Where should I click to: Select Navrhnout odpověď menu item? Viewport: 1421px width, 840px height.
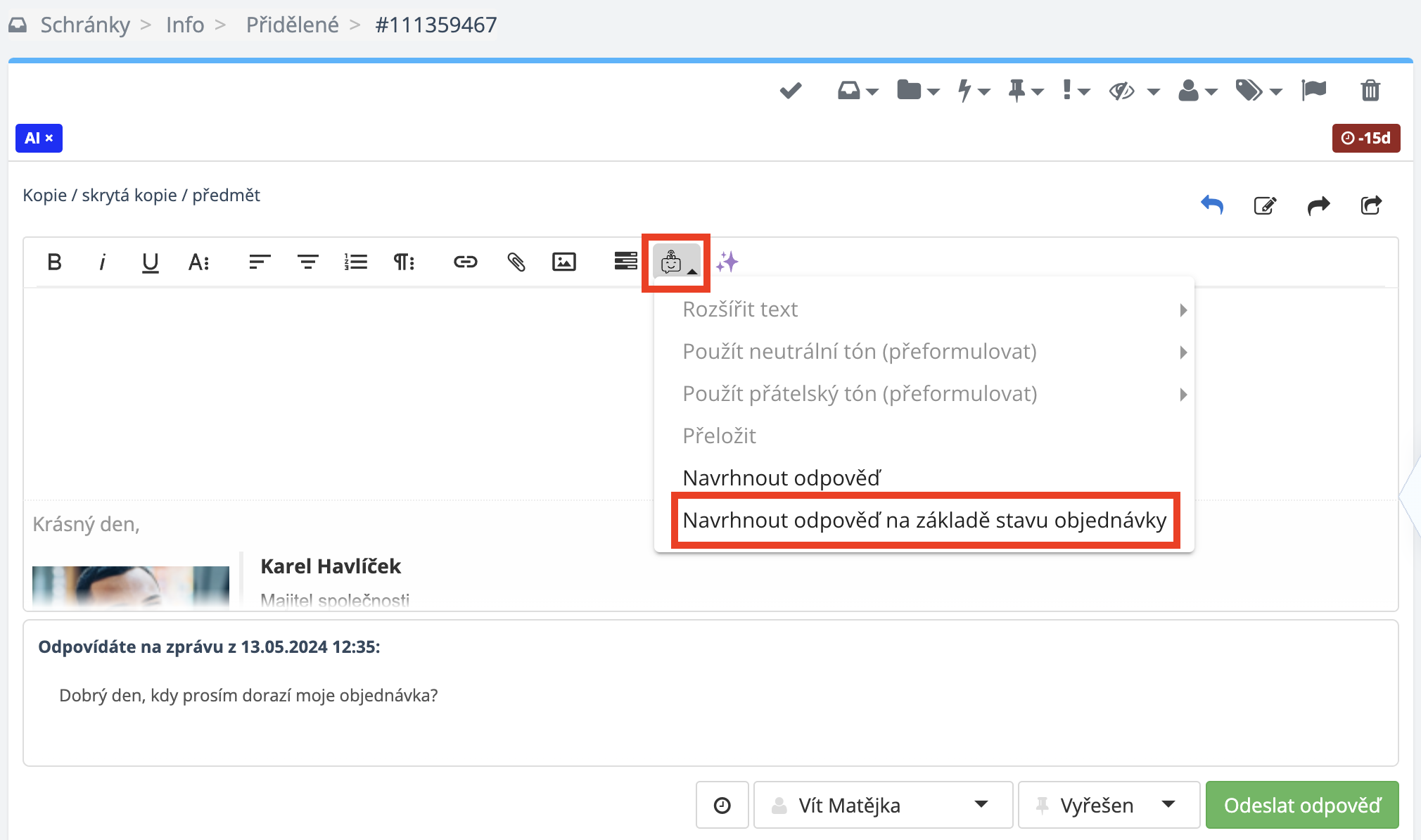coord(781,478)
